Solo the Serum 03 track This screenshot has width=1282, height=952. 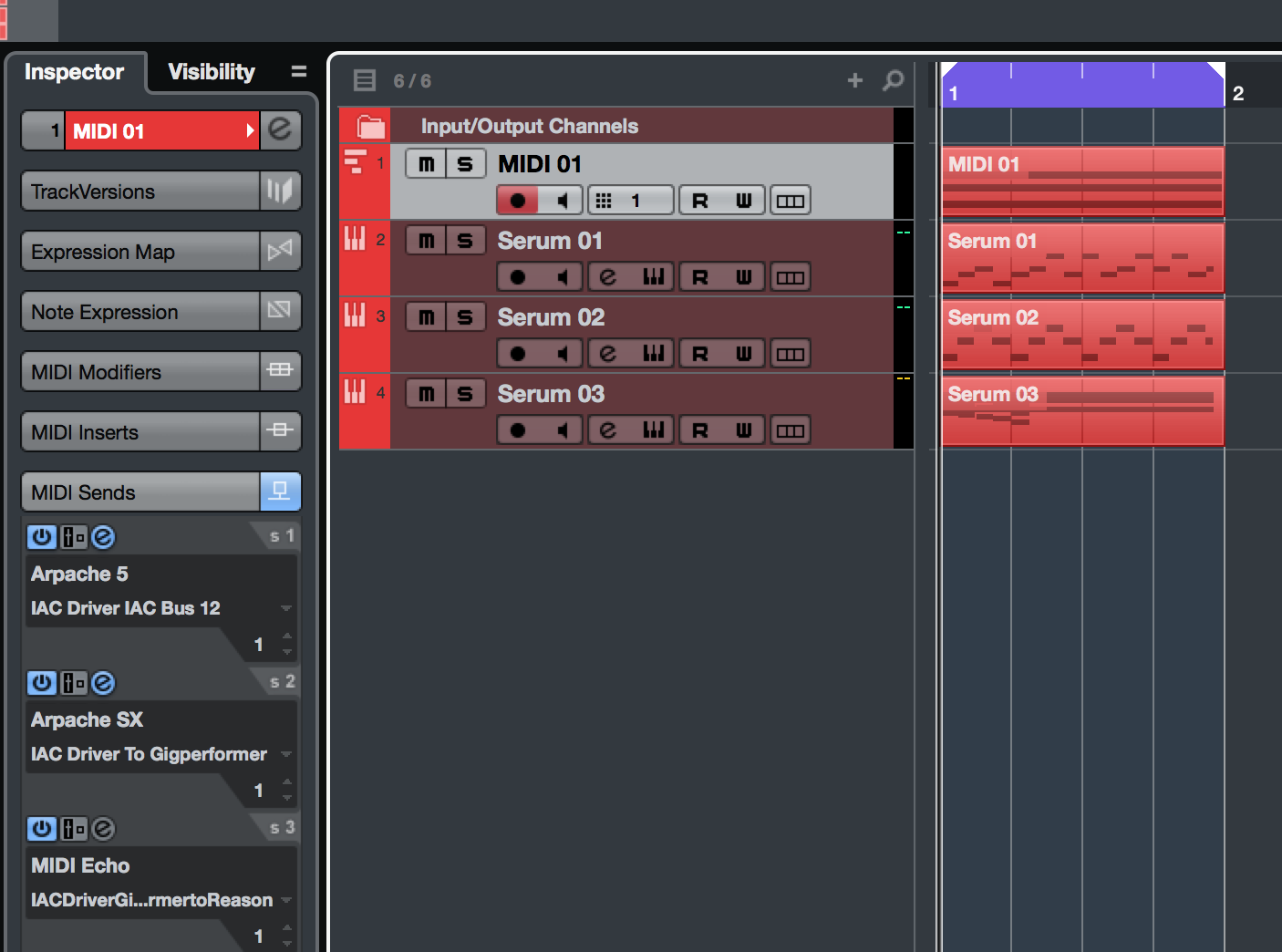465,394
